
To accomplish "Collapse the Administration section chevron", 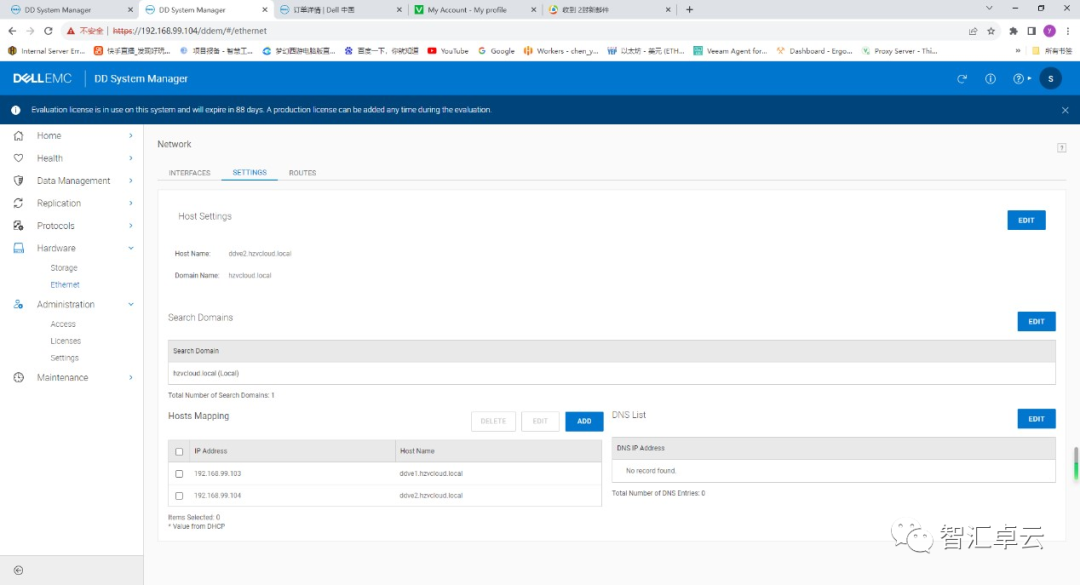I will click(131, 305).
